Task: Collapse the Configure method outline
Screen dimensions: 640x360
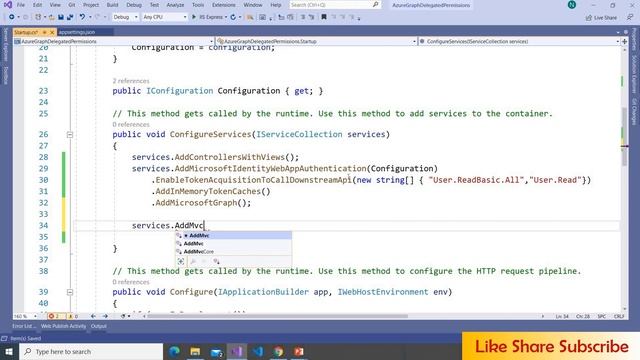Action: click(x=70, y=292)
